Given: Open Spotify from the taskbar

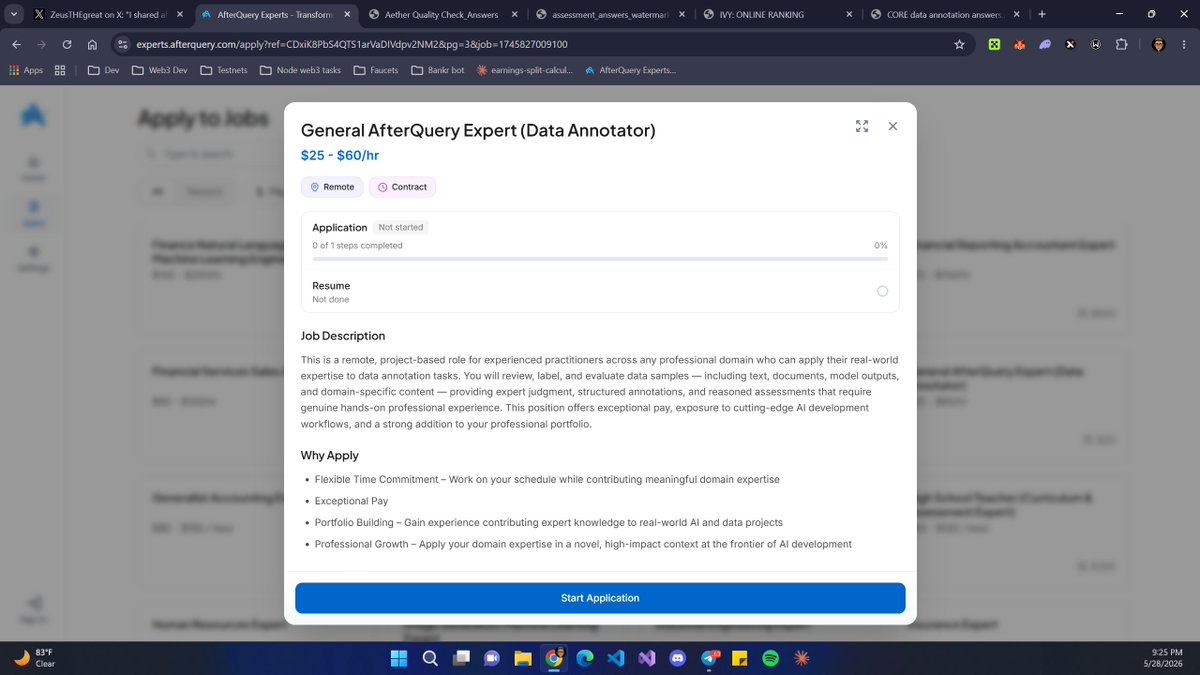Looking at the screenshot, I should (770, 658).
